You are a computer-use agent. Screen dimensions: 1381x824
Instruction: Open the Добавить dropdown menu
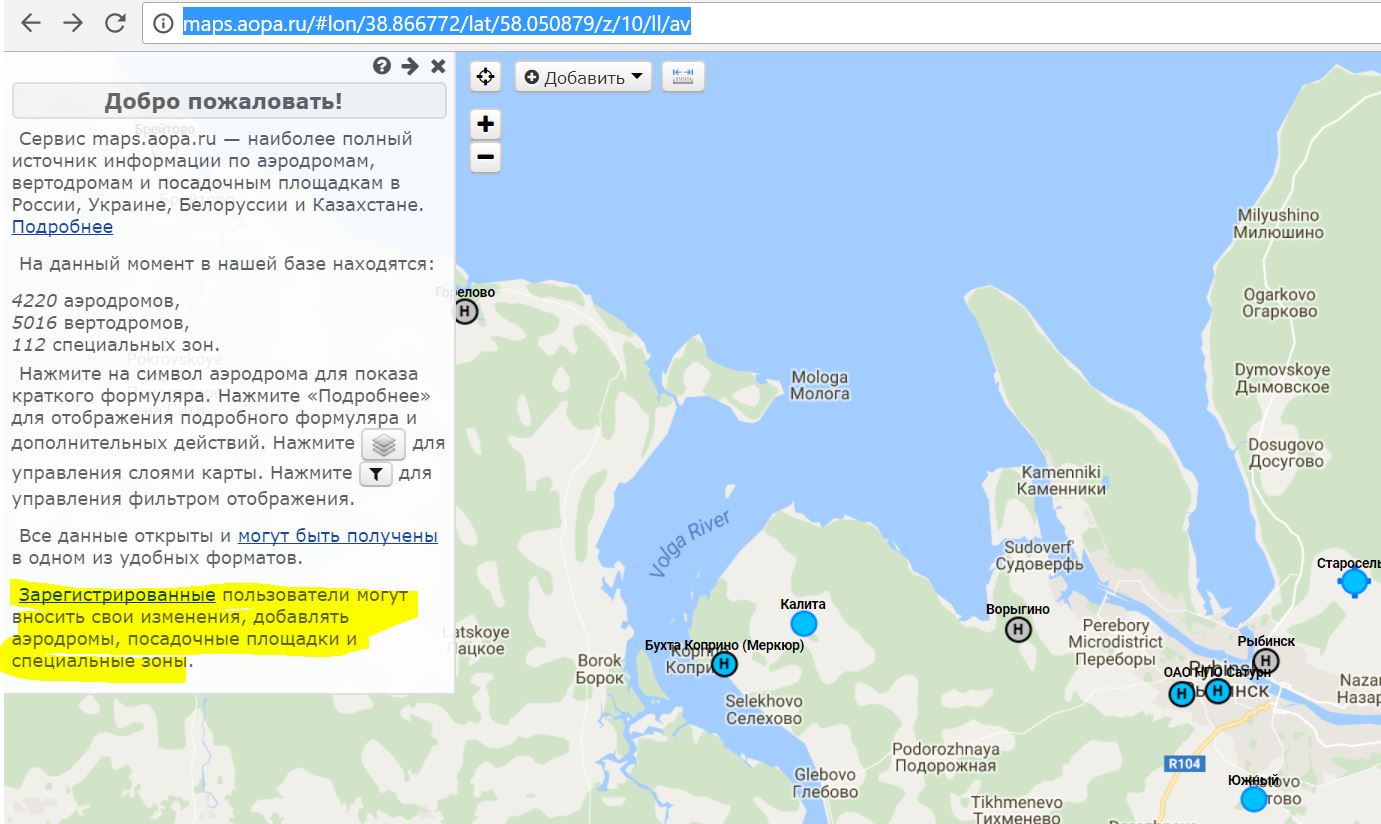click(x=583, y=77)
